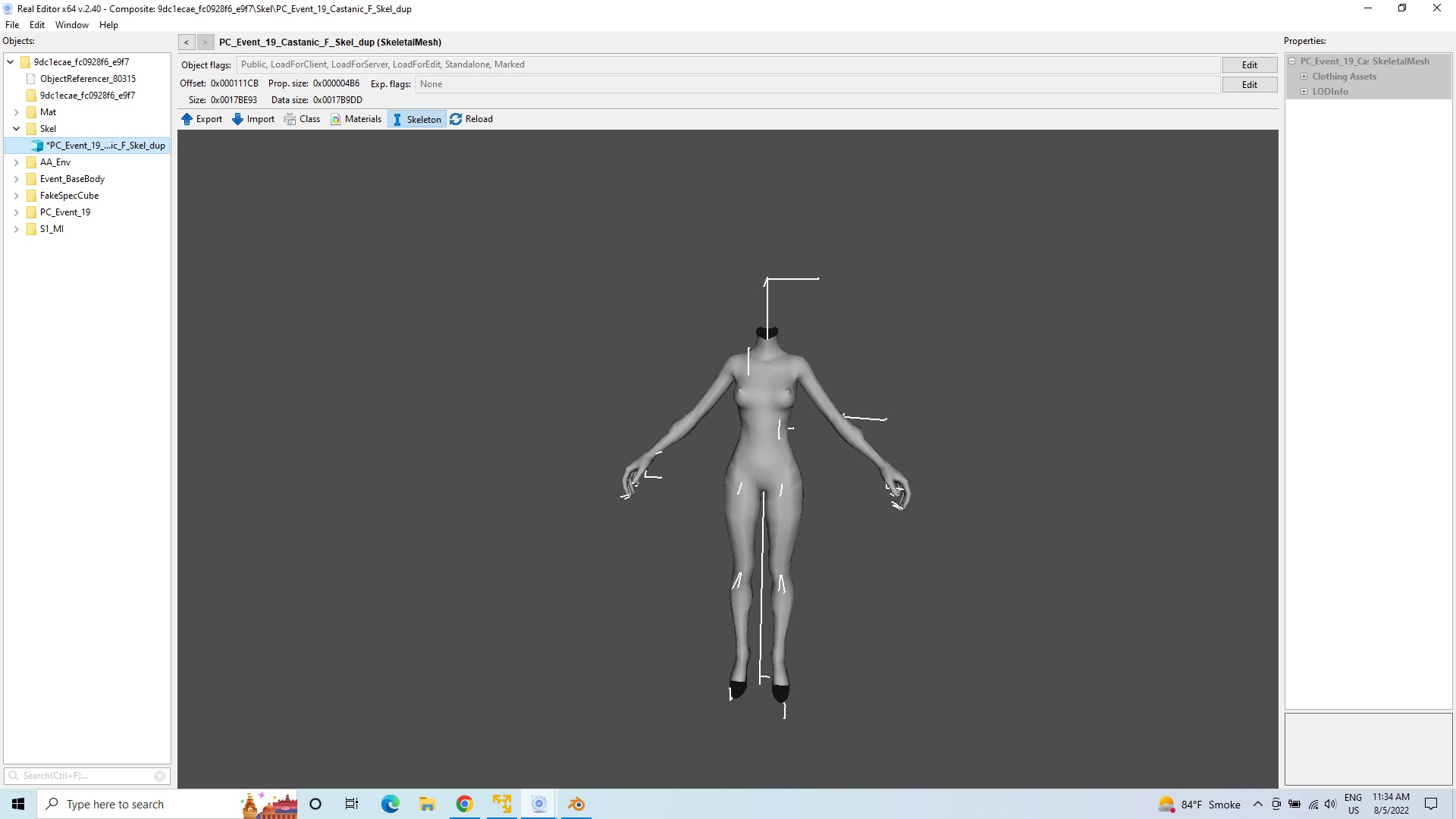Viewport: 1456px width, 819px height.
Task: Collapse the Skel folder
Action: click(16, 129)
